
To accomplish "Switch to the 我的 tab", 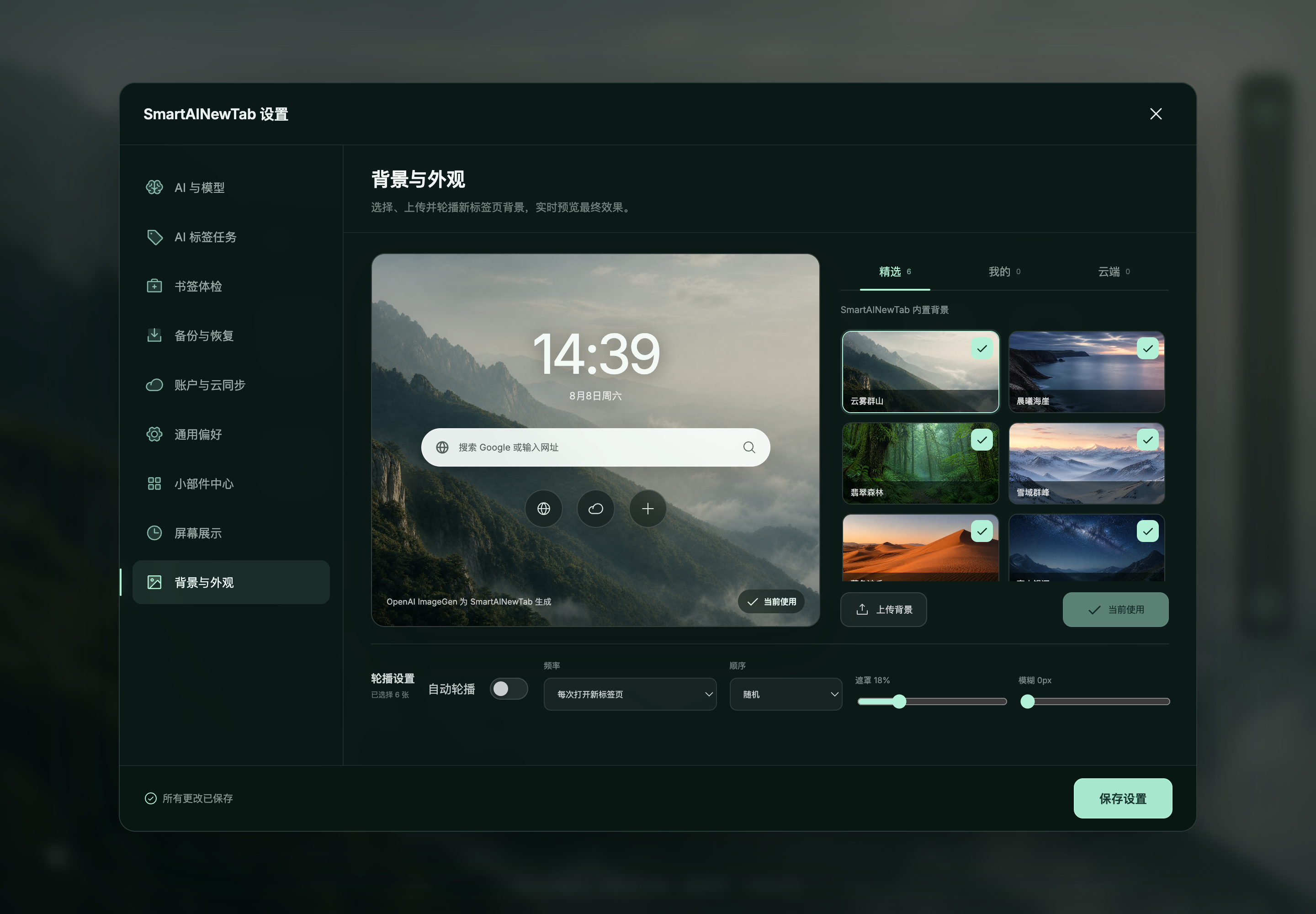I will 1004,271.
